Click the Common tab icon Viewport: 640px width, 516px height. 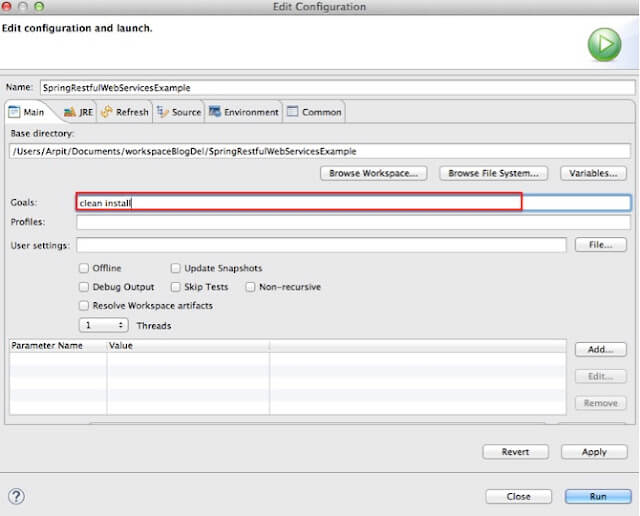[x=292, y=111]
